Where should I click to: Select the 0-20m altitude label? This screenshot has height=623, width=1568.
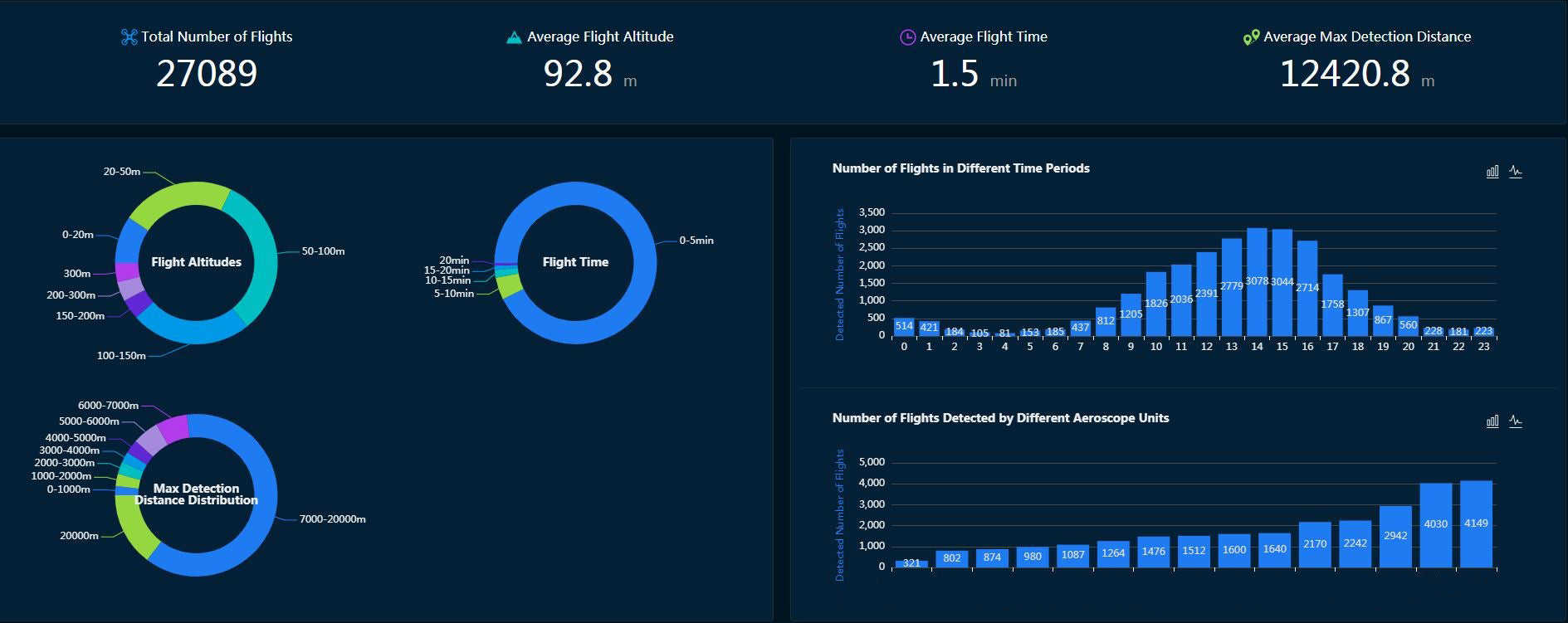click(78, 235)
